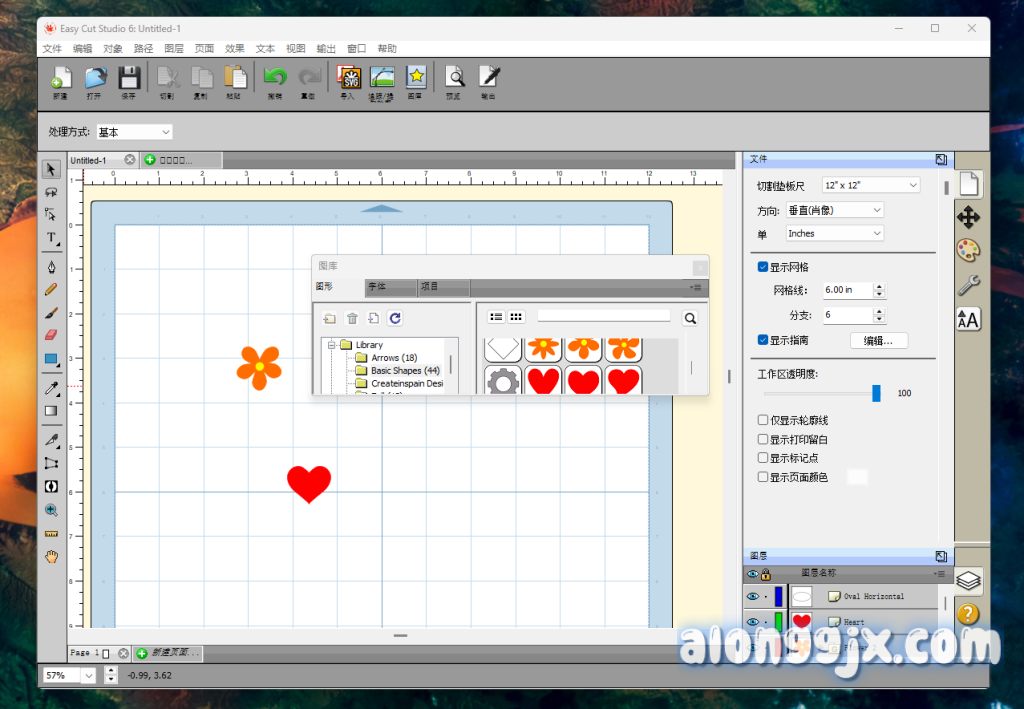Select the Basic Shapes (44) folder
The height and width of the screenshot is (709, 1024).
pyautogui.click(x=404, y=371)
